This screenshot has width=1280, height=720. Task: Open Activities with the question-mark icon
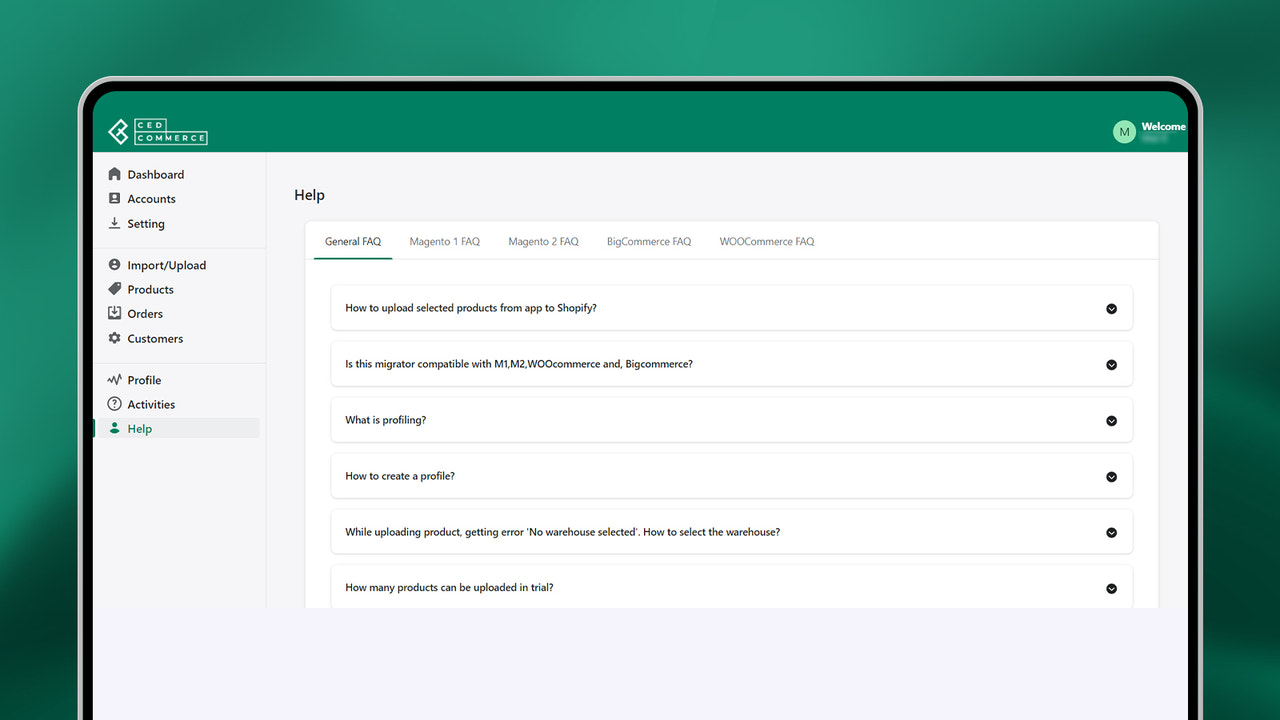pyautogui.click(x=115, y=404)
